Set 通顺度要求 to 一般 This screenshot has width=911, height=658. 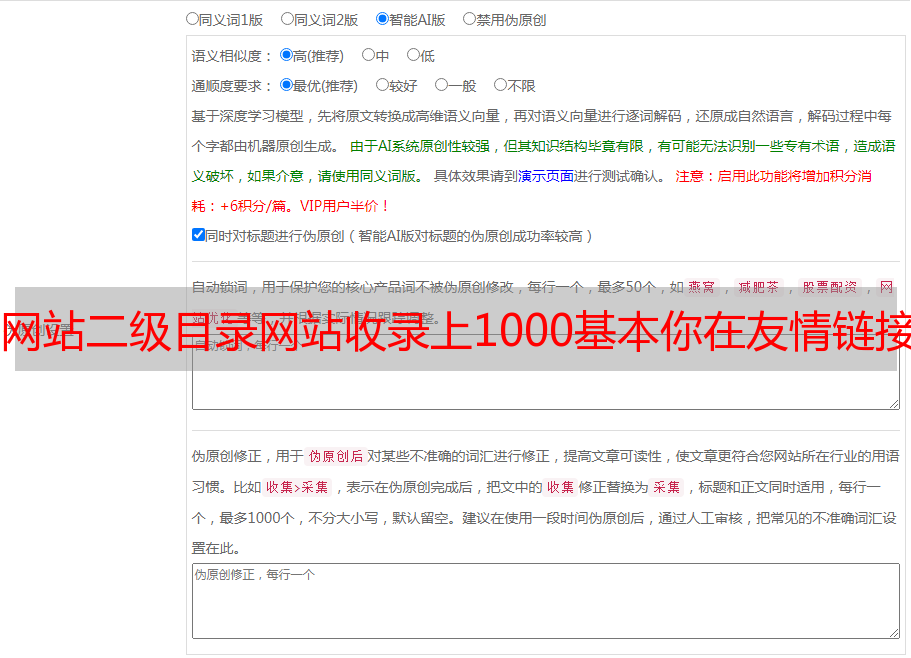[442, 85]
